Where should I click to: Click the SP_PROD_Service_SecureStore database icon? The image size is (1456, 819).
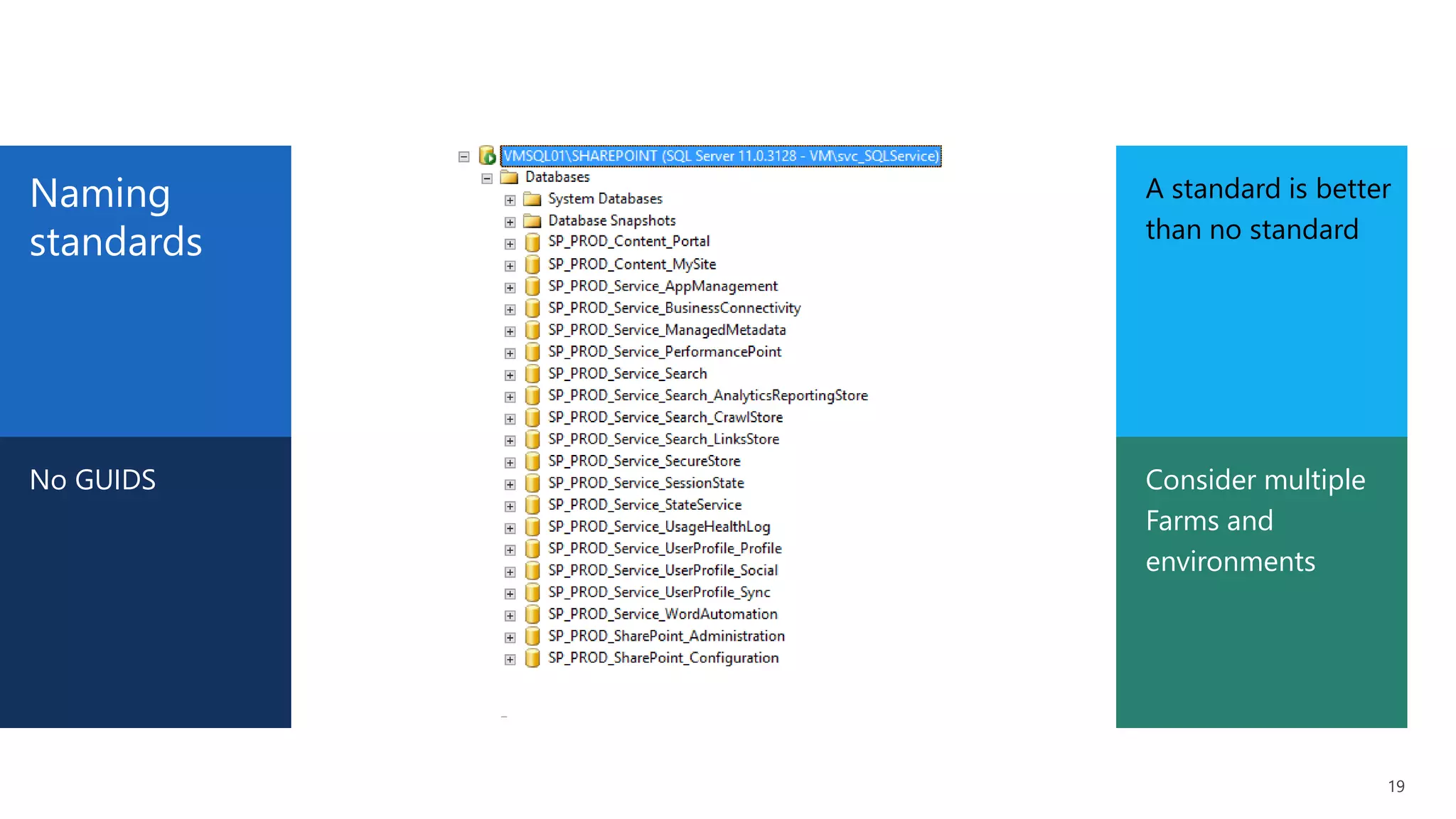point(532,461)
